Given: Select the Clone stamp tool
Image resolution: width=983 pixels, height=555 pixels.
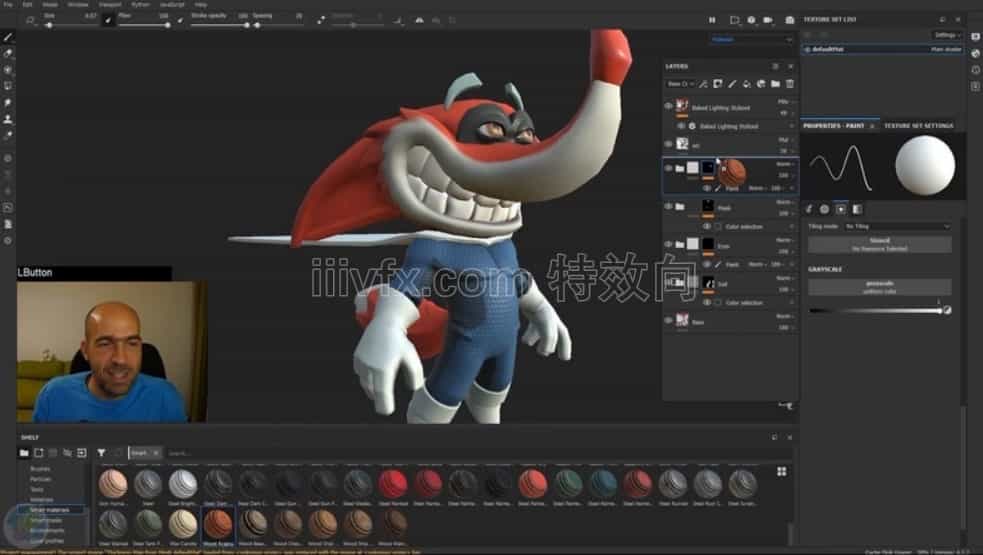Looking at the screenshot, I should tap(8, 119).
